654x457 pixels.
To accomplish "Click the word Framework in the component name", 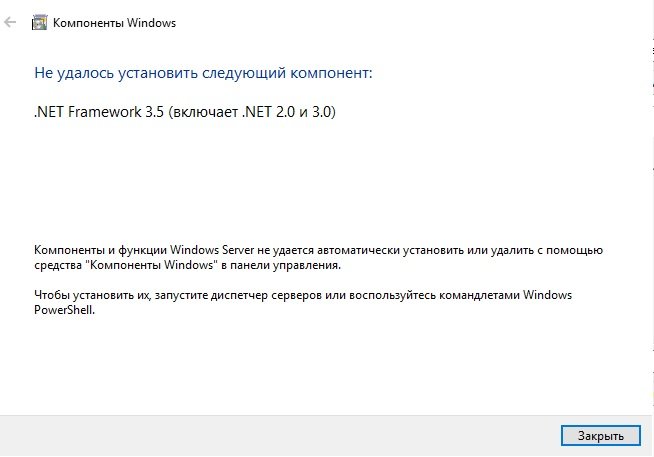I will point(97,112).
